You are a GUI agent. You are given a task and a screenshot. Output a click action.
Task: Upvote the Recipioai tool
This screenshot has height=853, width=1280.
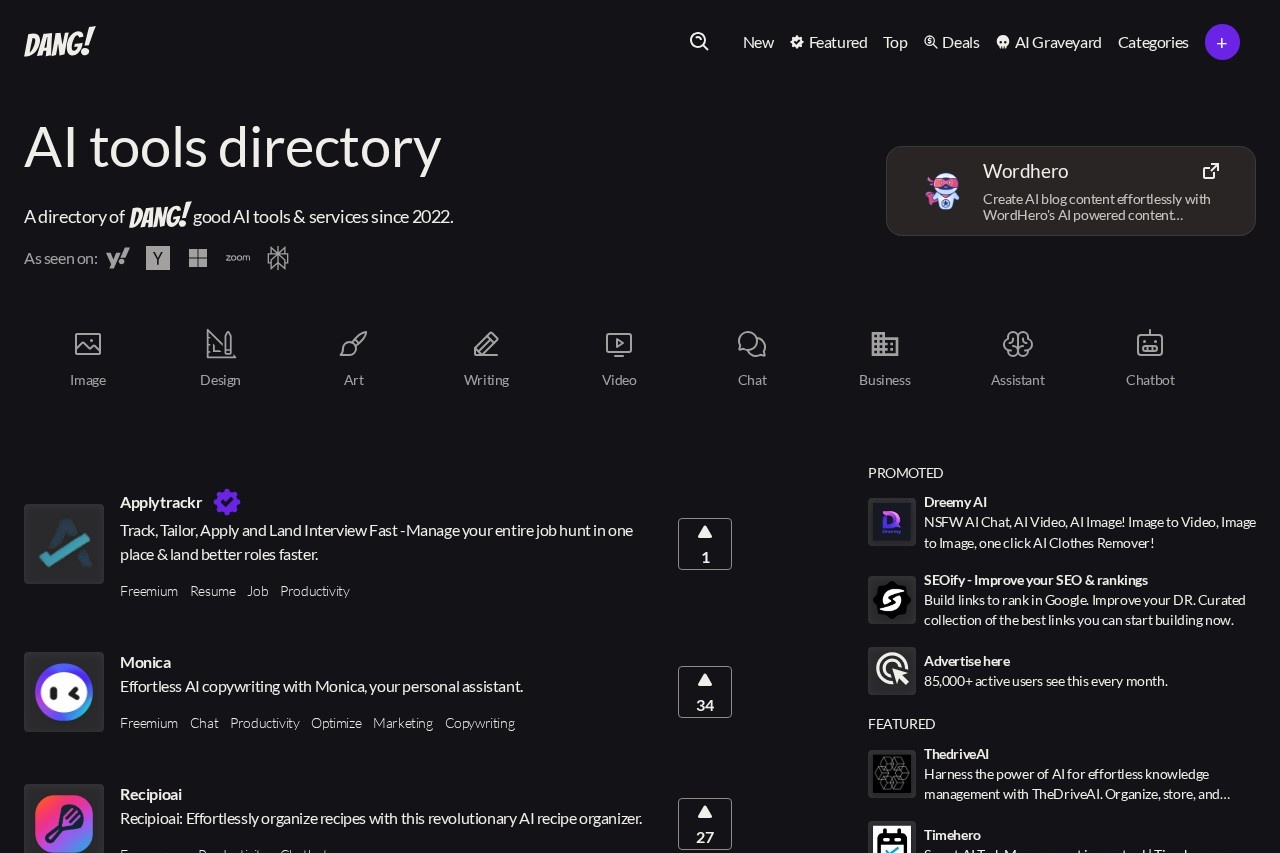click(x=705, y=823)
